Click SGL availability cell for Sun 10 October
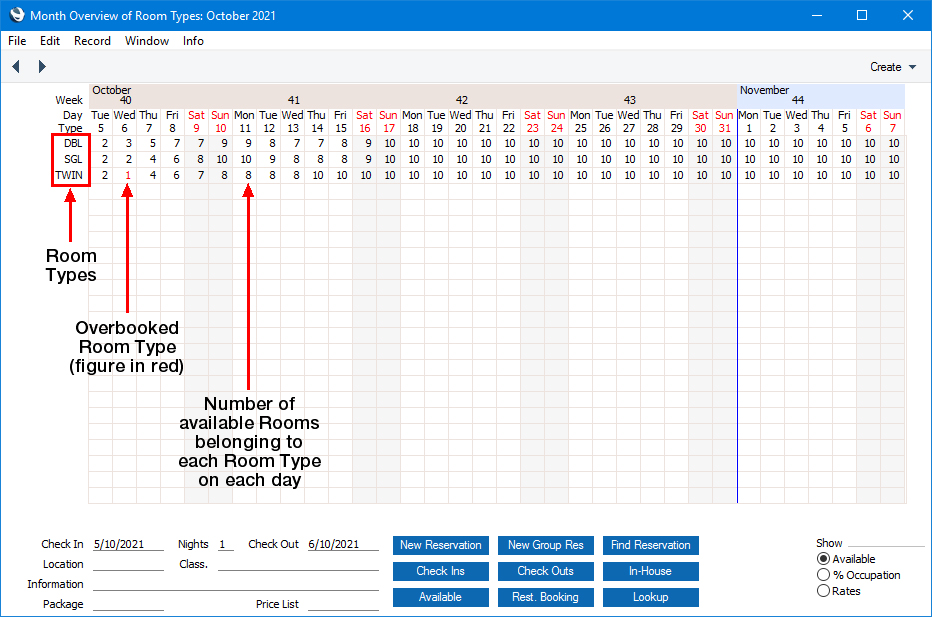 click(222, 159)
